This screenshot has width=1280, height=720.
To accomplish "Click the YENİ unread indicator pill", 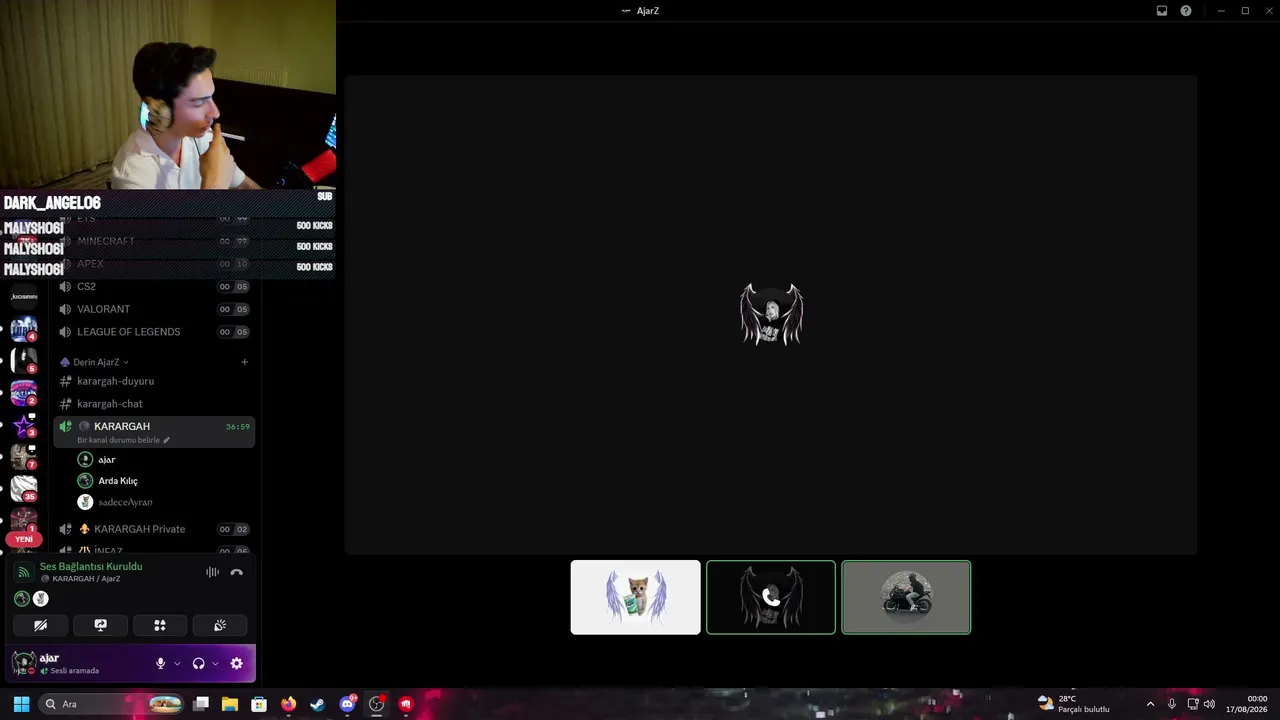I will 24,539.
